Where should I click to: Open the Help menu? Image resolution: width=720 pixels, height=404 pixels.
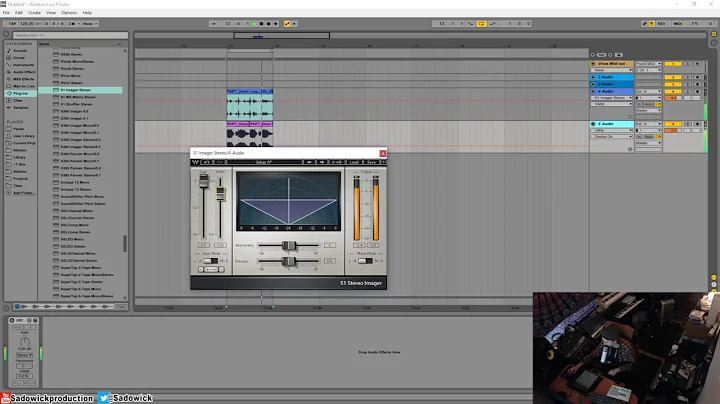[x=87, y=13]
